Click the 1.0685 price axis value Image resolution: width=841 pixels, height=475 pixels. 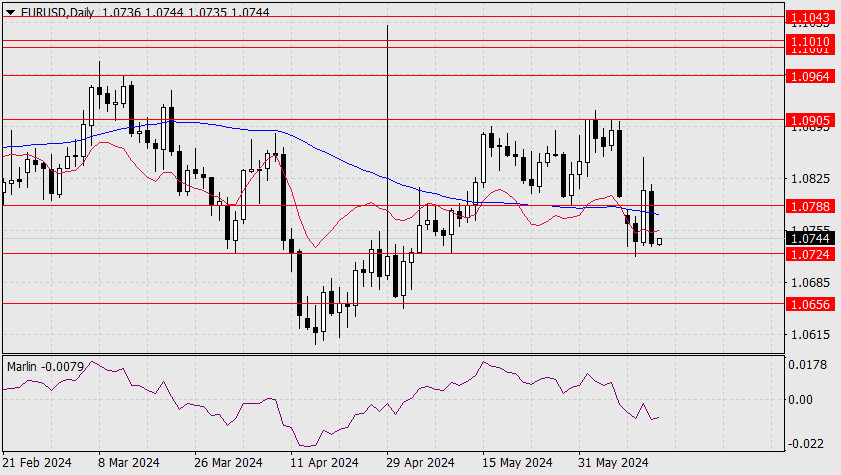tap(810, 282)
